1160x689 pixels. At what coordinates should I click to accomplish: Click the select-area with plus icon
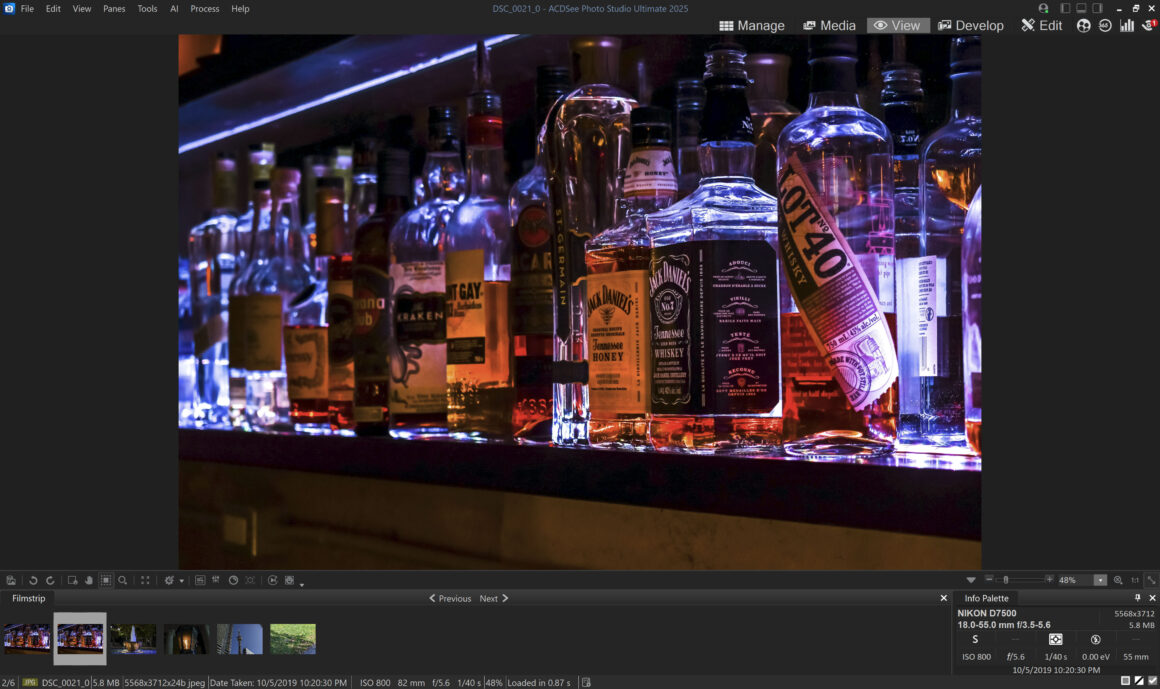(x=72, y=581)
